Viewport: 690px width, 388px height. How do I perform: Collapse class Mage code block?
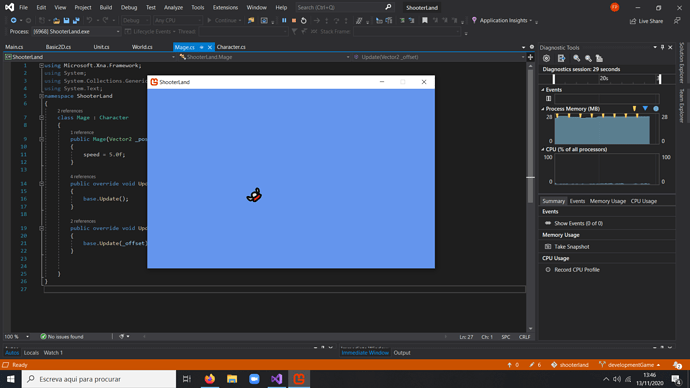41,117
